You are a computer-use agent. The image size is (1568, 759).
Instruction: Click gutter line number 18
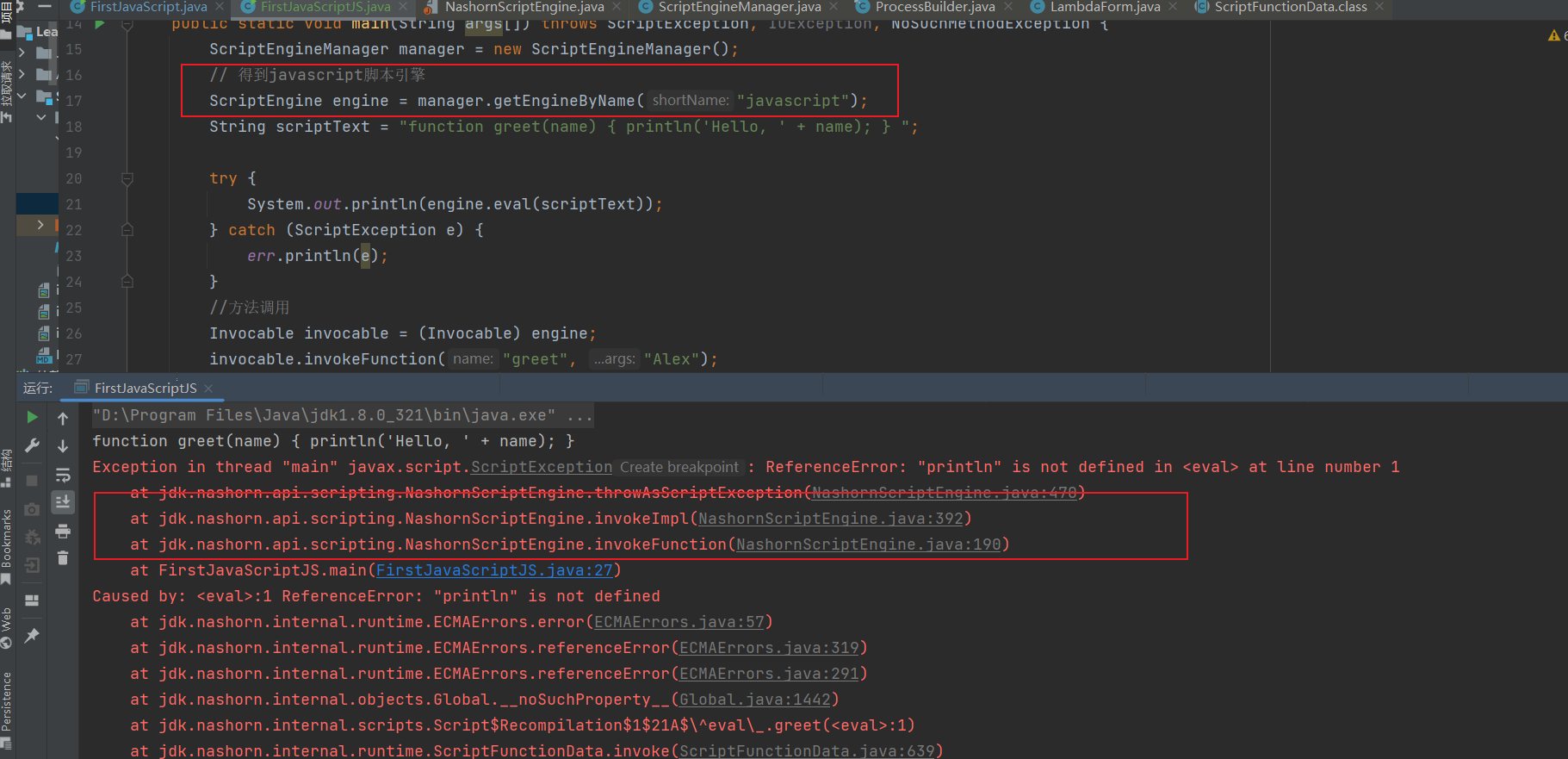click(74, 127)
